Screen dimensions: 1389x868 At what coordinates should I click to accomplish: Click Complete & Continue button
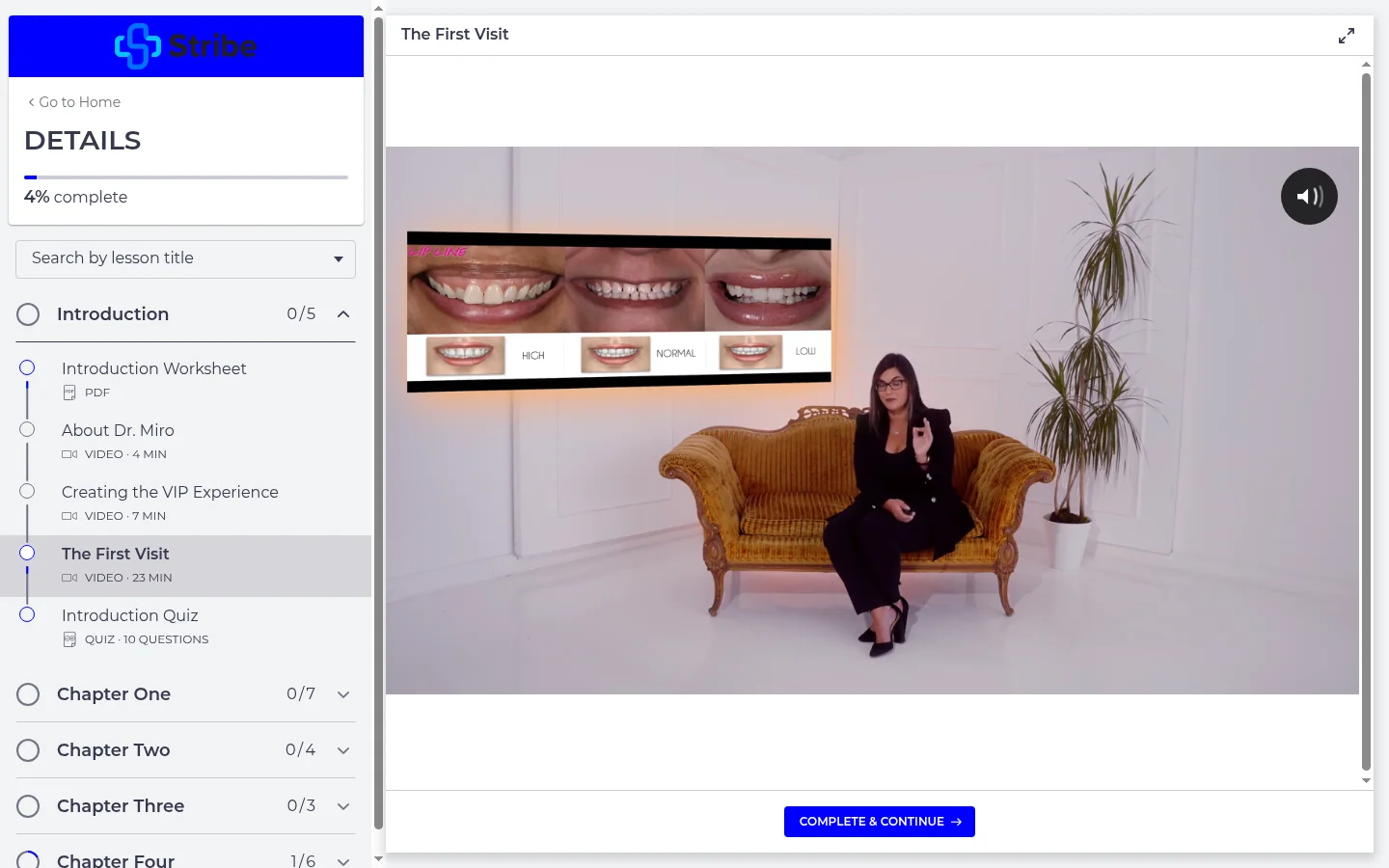click(880, 822)
